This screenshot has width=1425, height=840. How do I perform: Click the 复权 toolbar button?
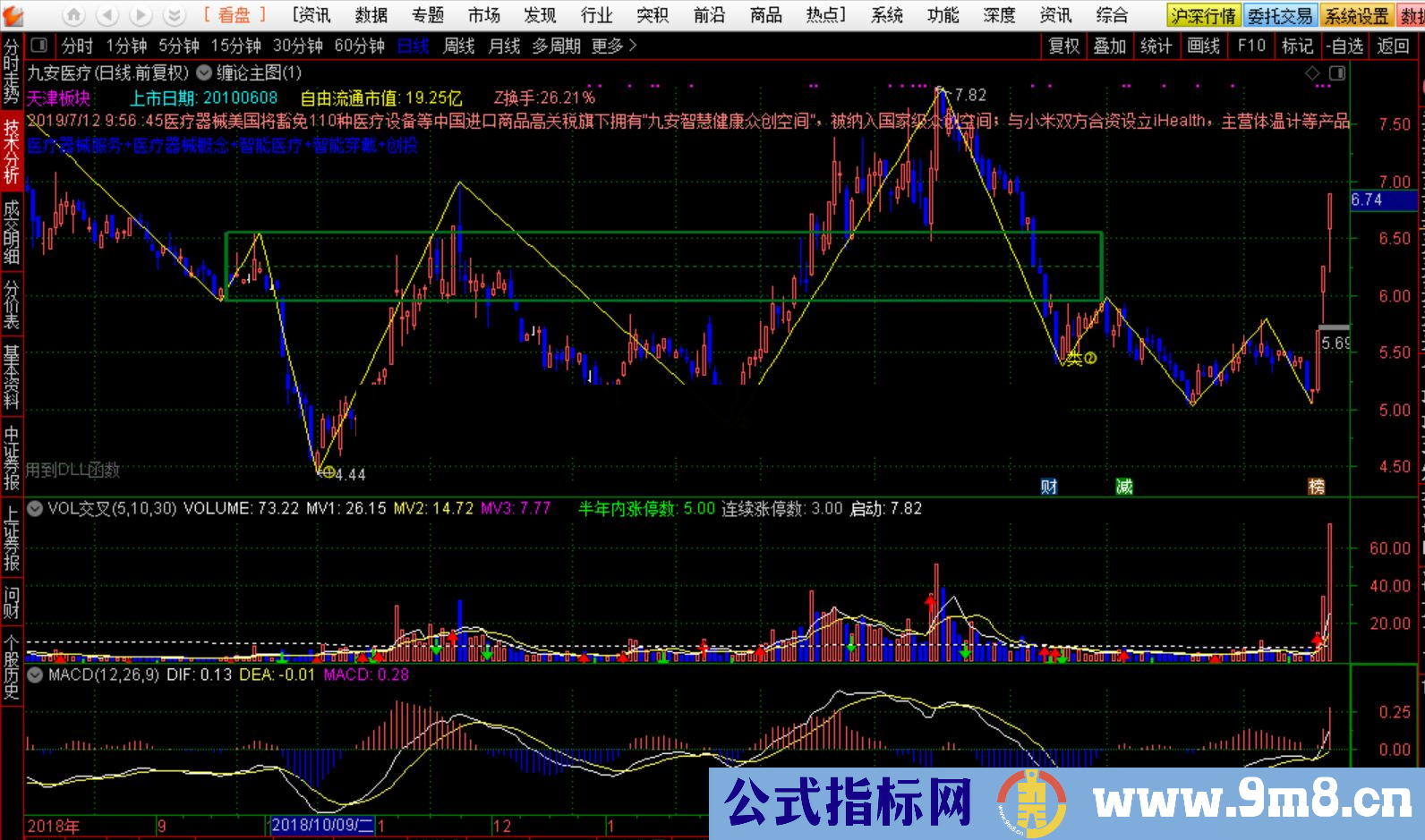1064,45
